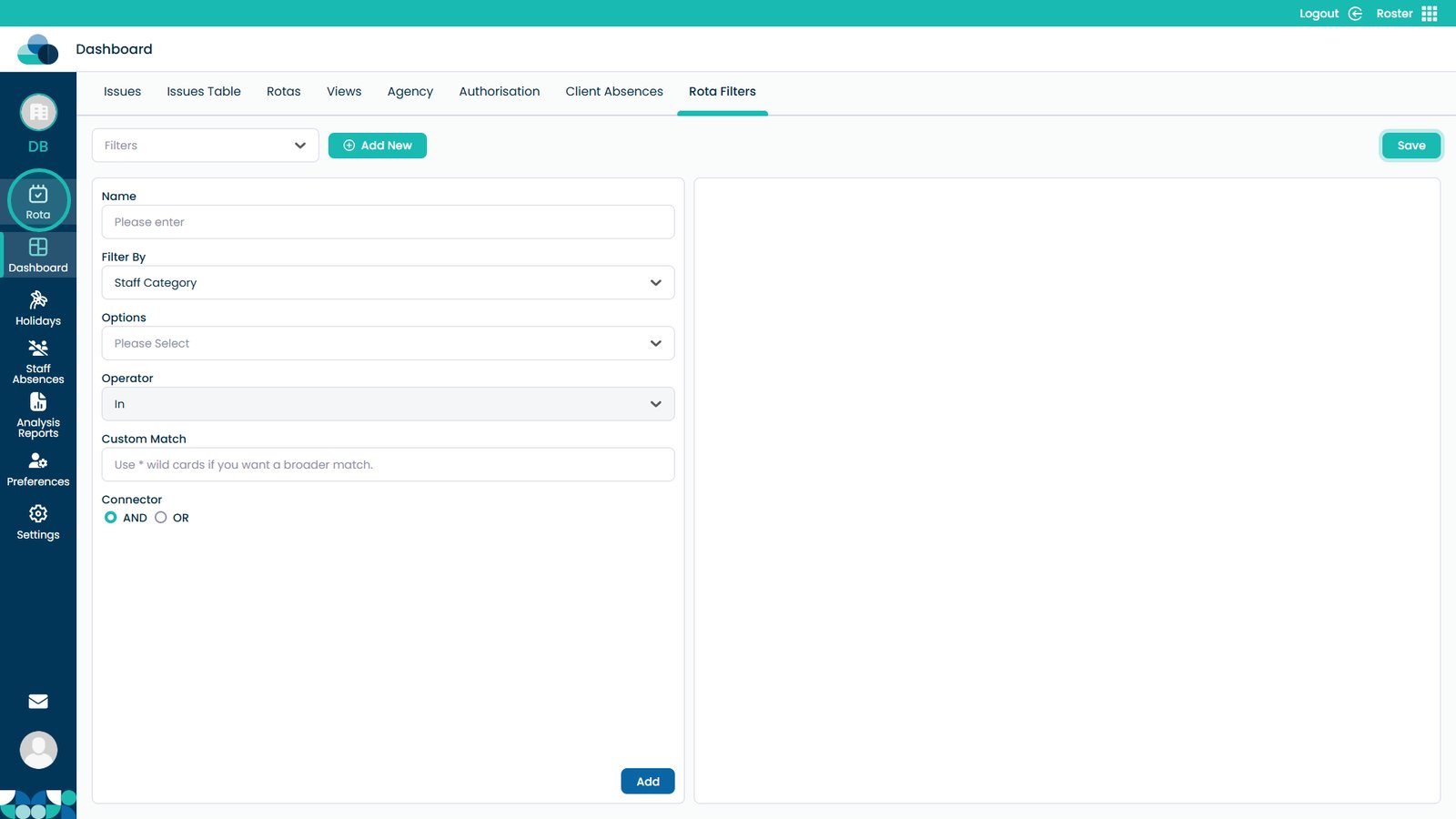Switch to the Client Absences tab

point(614,92)
